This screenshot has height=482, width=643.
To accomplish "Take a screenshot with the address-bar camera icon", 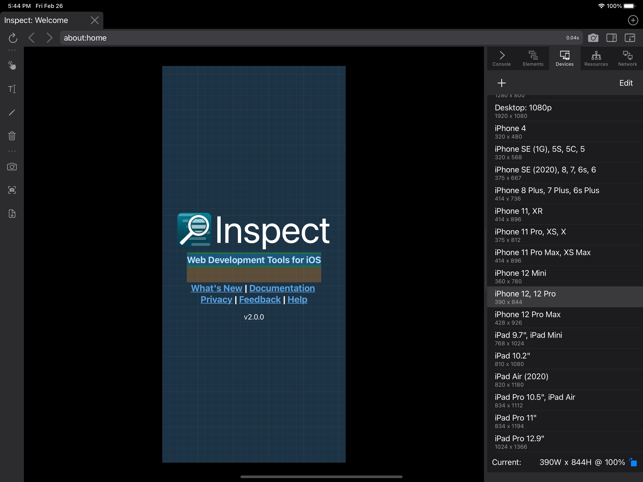I will coord(593,38).
